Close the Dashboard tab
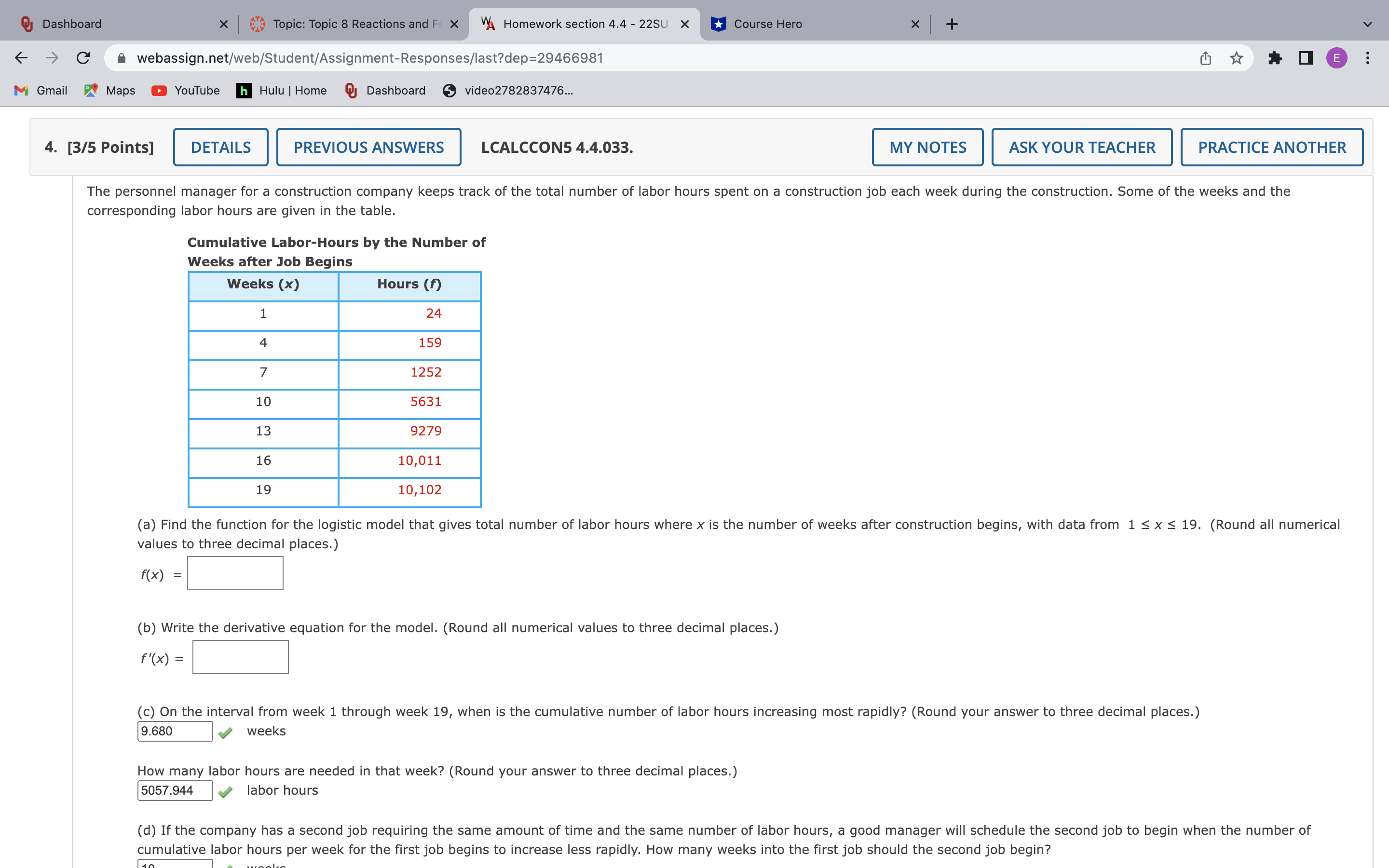Screen dimensions: 1389x868 (223, 24)
